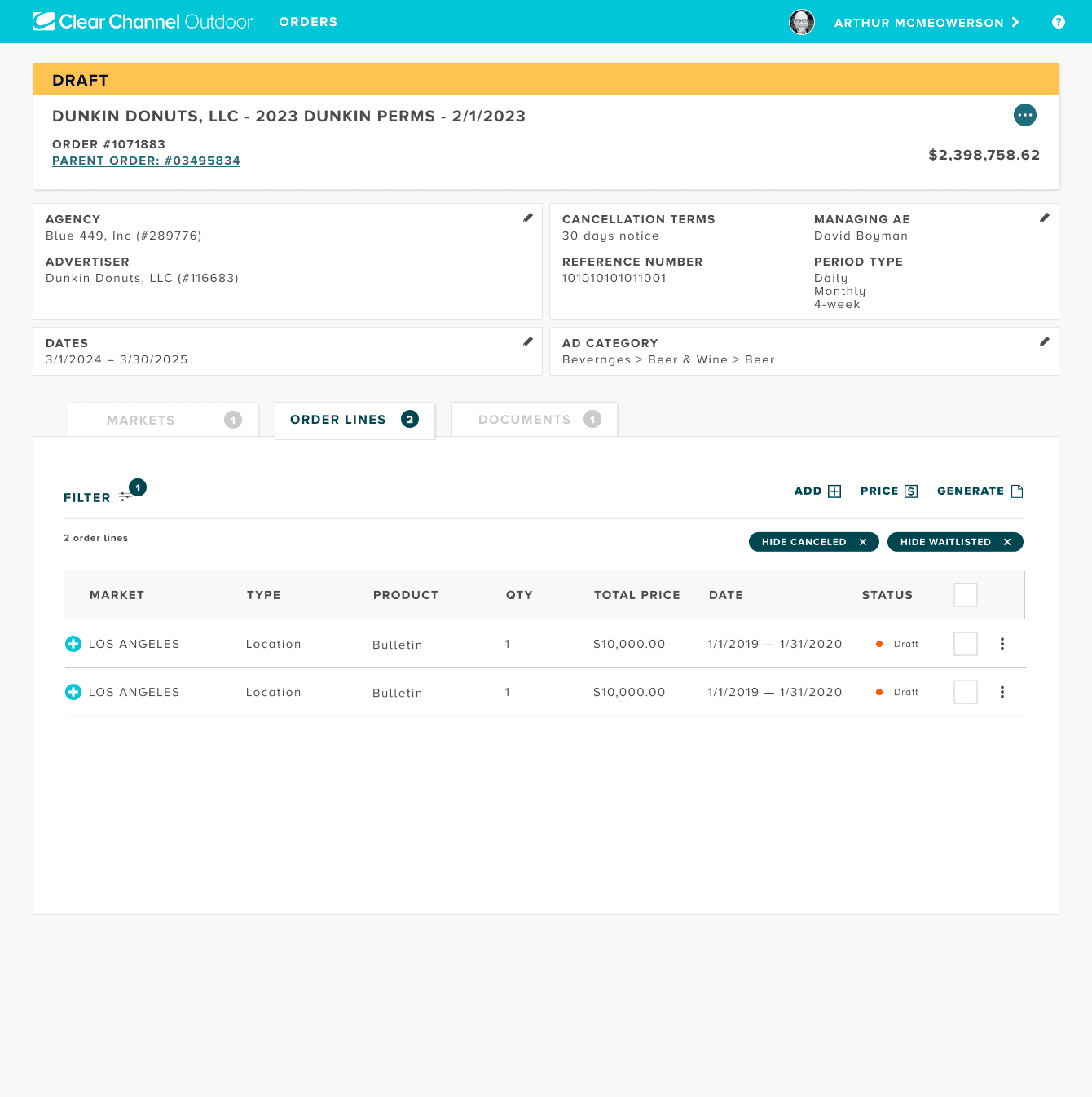
Task: Click the Dunkin Donuts, LLC (#116683) advertiser
Action: point(142,278)
